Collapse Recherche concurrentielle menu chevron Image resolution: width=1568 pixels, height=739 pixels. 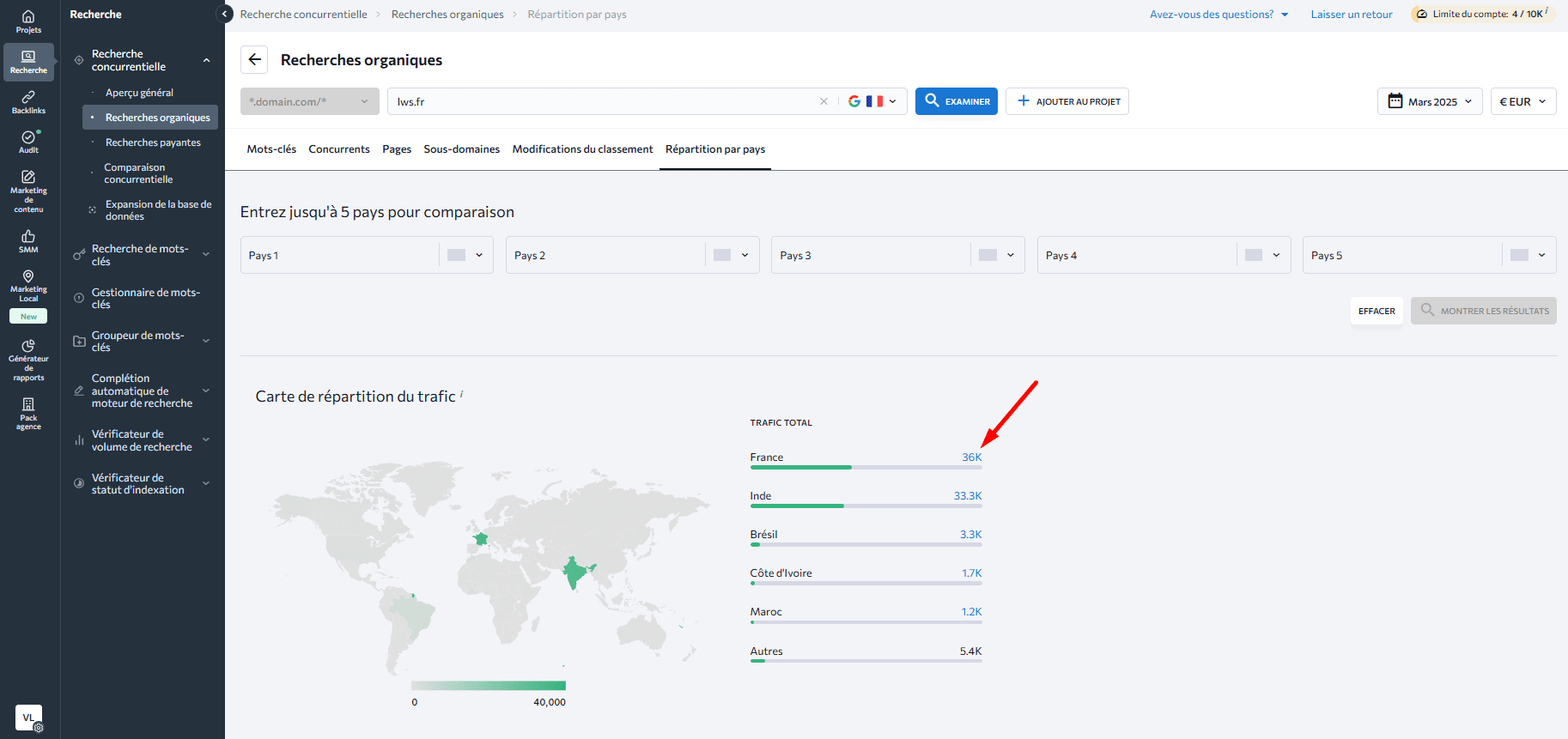(206, 60)
